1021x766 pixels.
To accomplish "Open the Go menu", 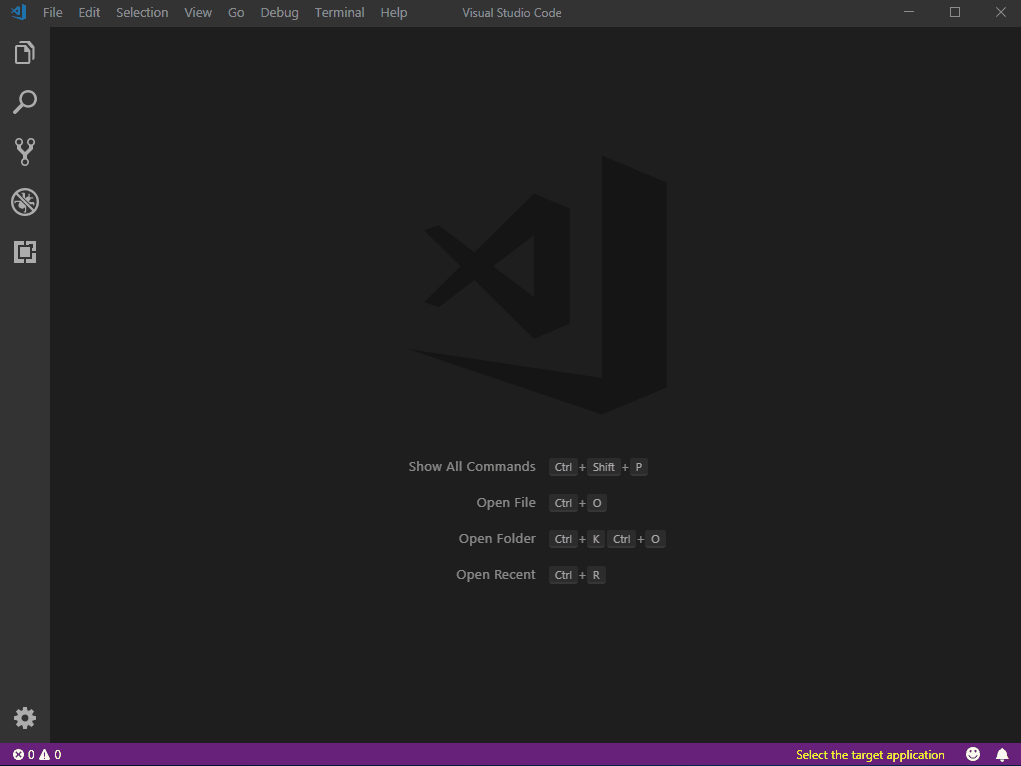I will coord(235,13).
